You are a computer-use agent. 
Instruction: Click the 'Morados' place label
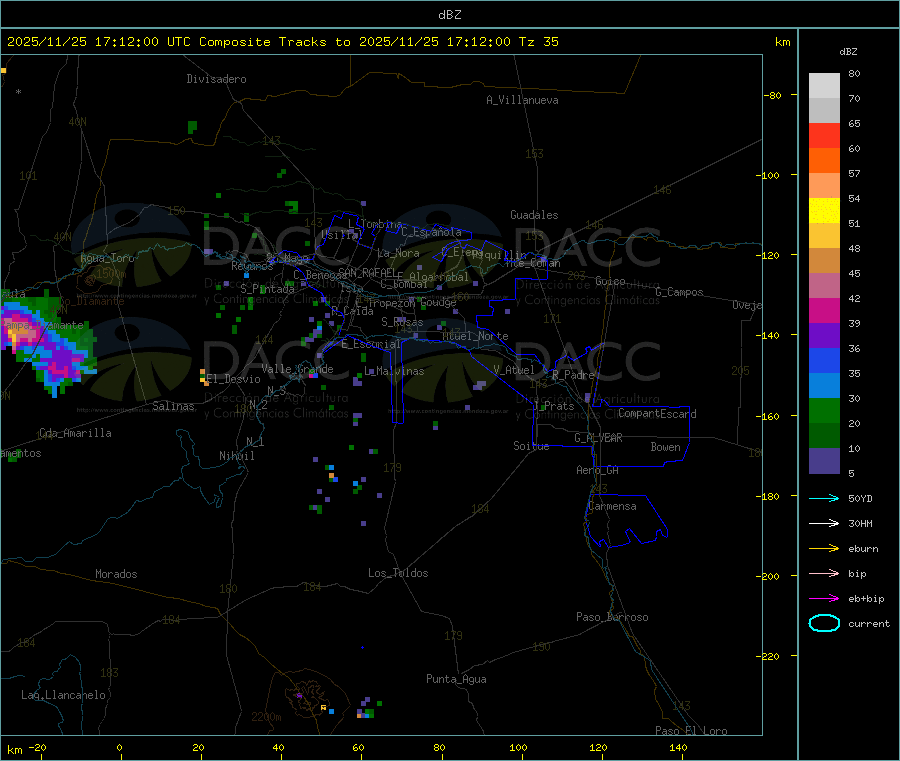coord(116,574)
